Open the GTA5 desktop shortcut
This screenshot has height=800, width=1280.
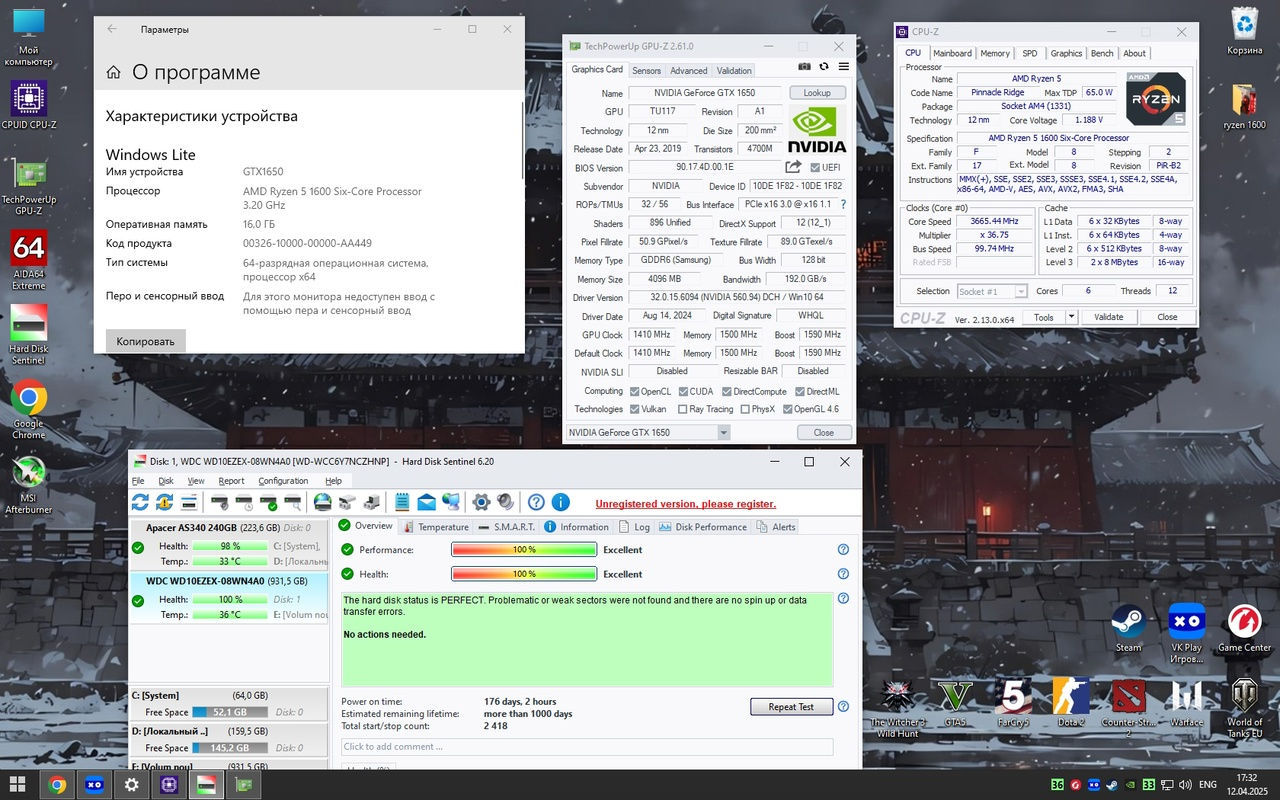click(x=955, y=703)
